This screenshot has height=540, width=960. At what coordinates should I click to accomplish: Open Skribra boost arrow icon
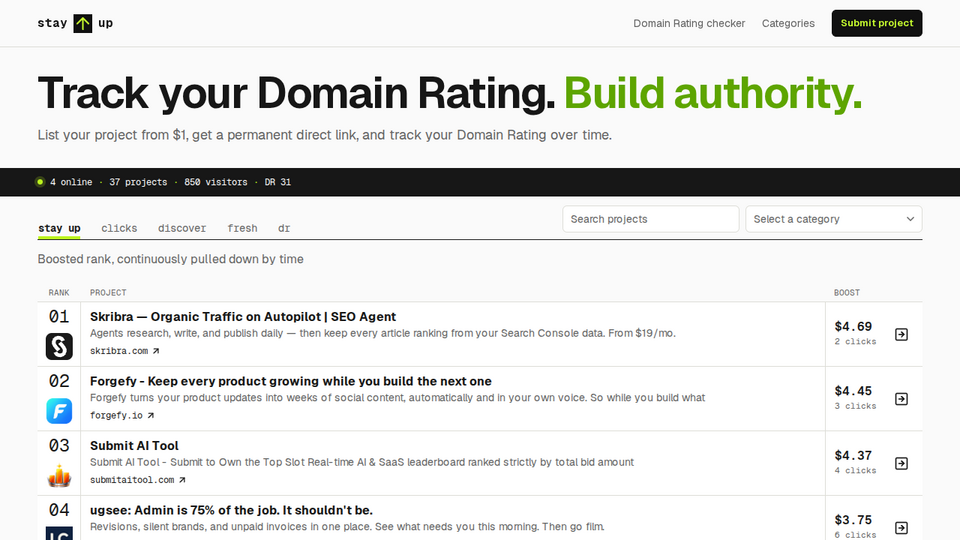click(901, 334)
